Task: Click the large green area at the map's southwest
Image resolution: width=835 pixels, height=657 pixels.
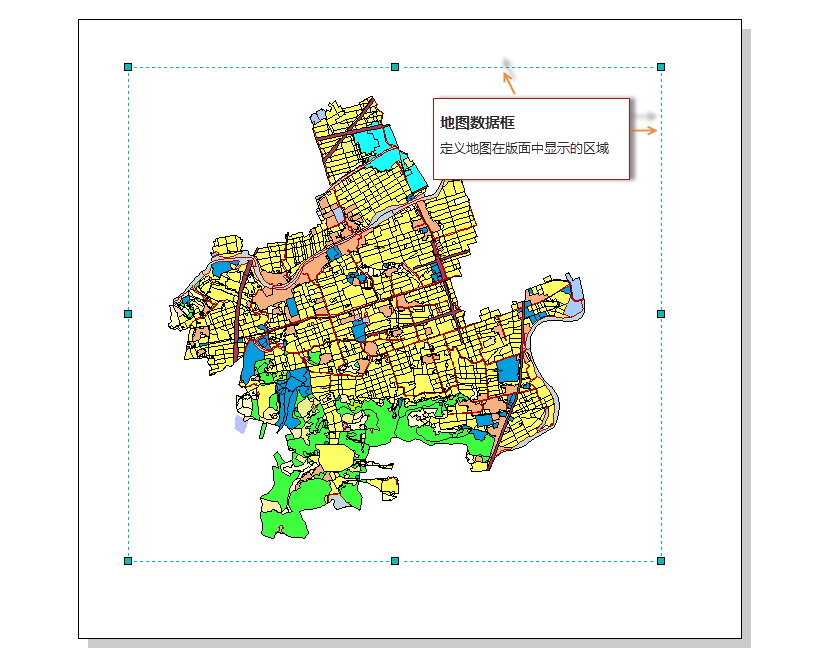Action: [x=290, y=497]
